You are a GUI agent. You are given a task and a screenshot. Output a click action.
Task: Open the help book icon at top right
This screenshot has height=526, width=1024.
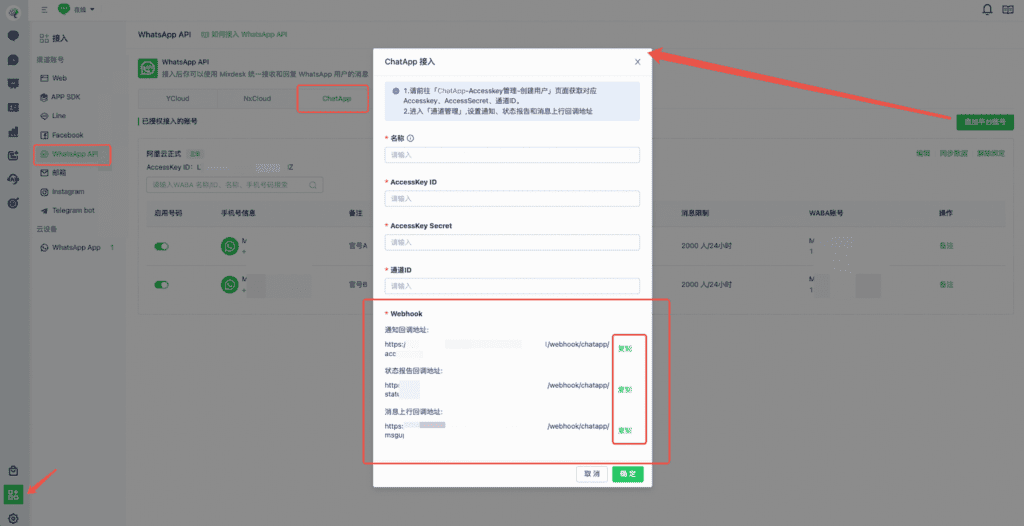1009,9
